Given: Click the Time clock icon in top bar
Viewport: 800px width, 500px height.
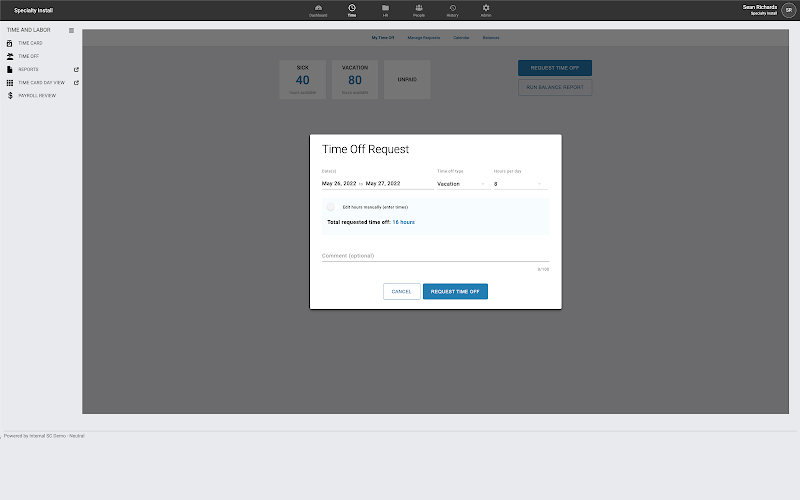Looking at the screenshot, I should point(351,10).
